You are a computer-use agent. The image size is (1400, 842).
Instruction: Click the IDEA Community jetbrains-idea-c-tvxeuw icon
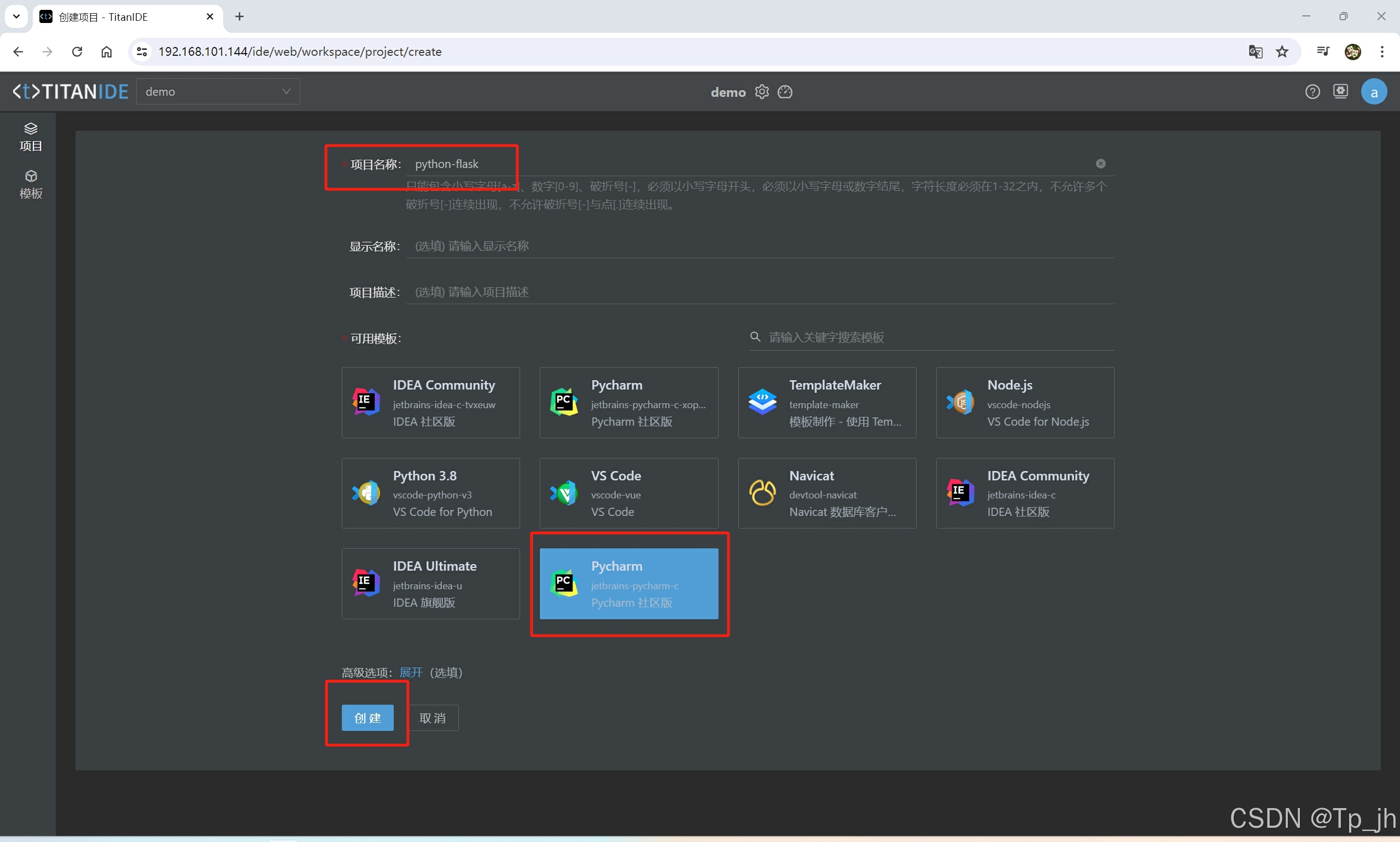pos(366,402)
